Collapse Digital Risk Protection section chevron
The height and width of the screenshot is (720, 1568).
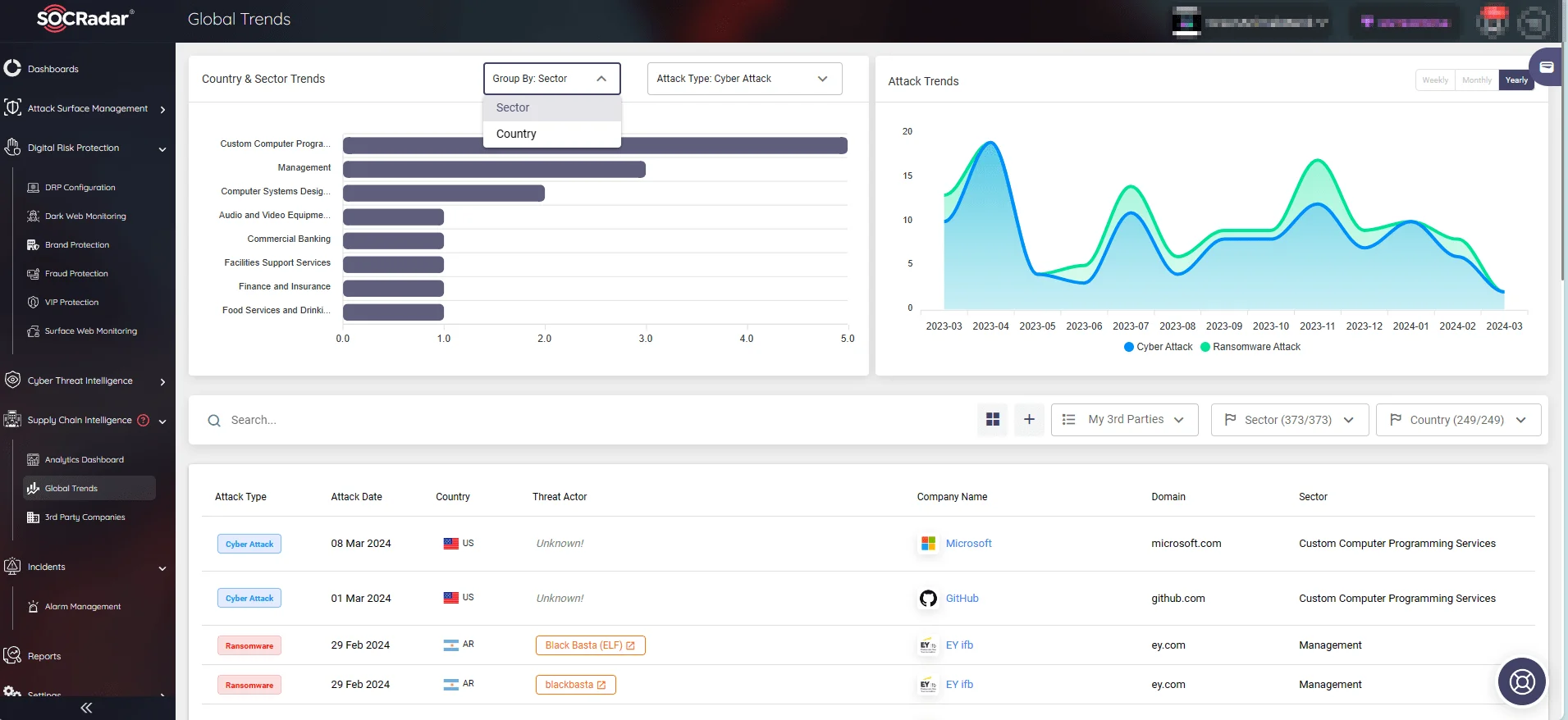coord(162,149)
